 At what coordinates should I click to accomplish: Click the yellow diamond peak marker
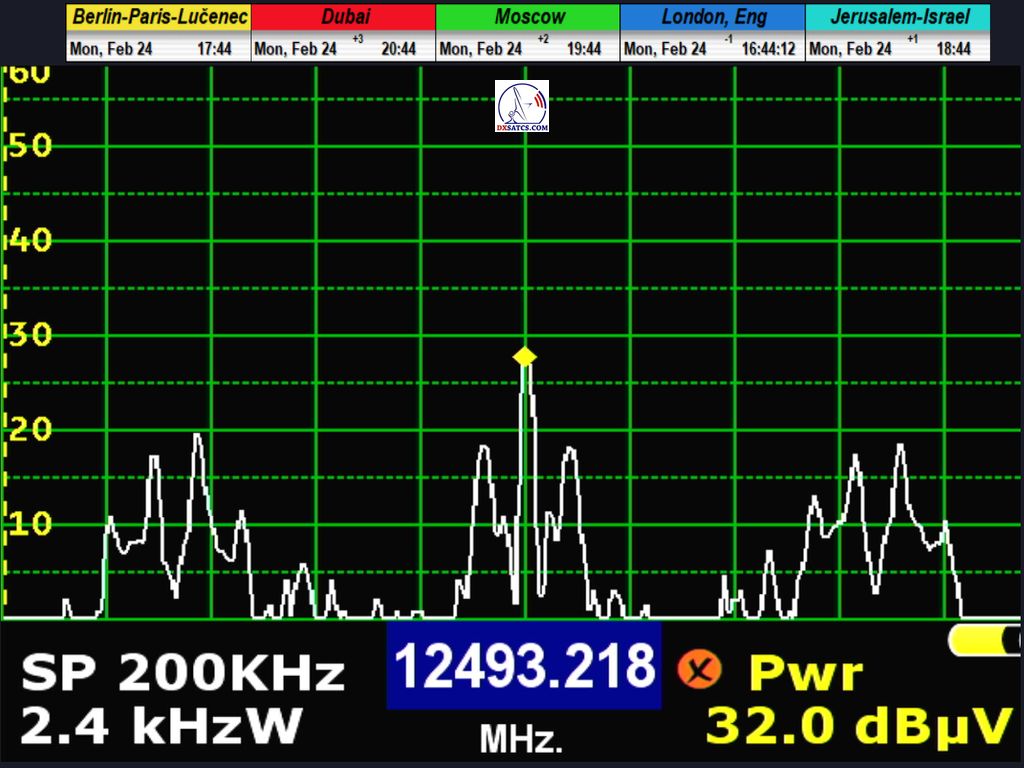coord(525,357)
